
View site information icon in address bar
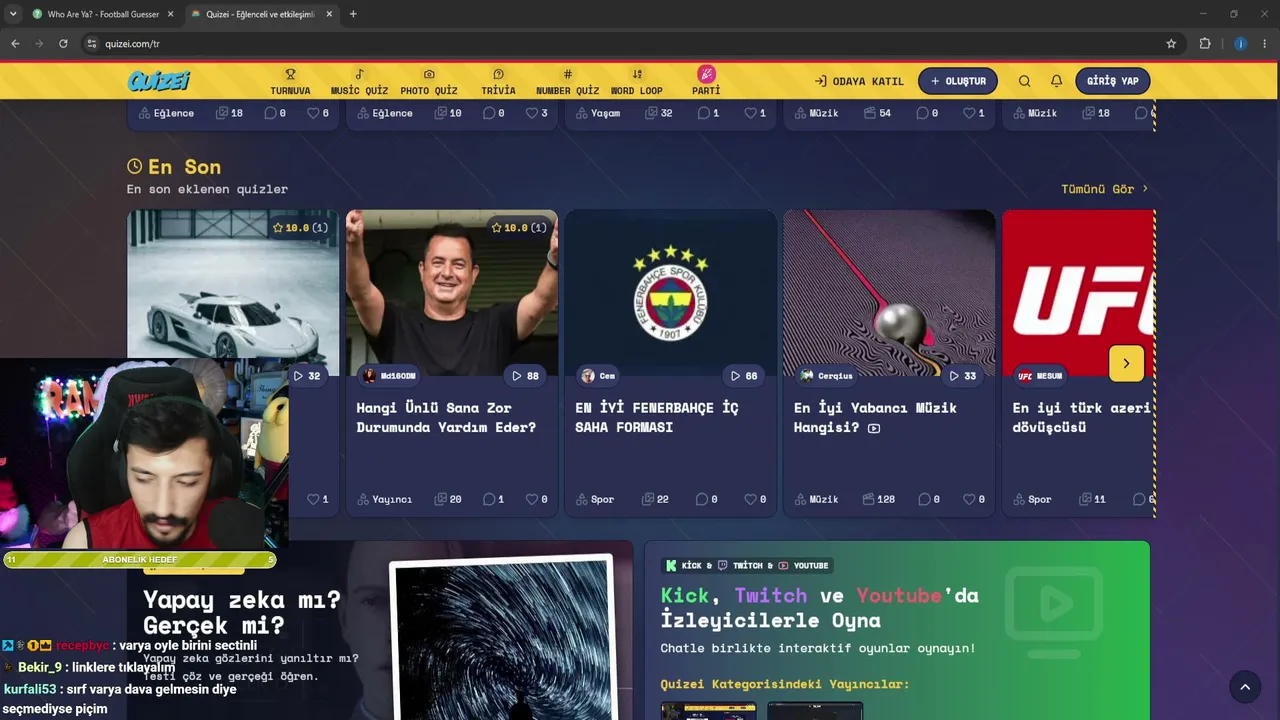[x=92, y=44]
